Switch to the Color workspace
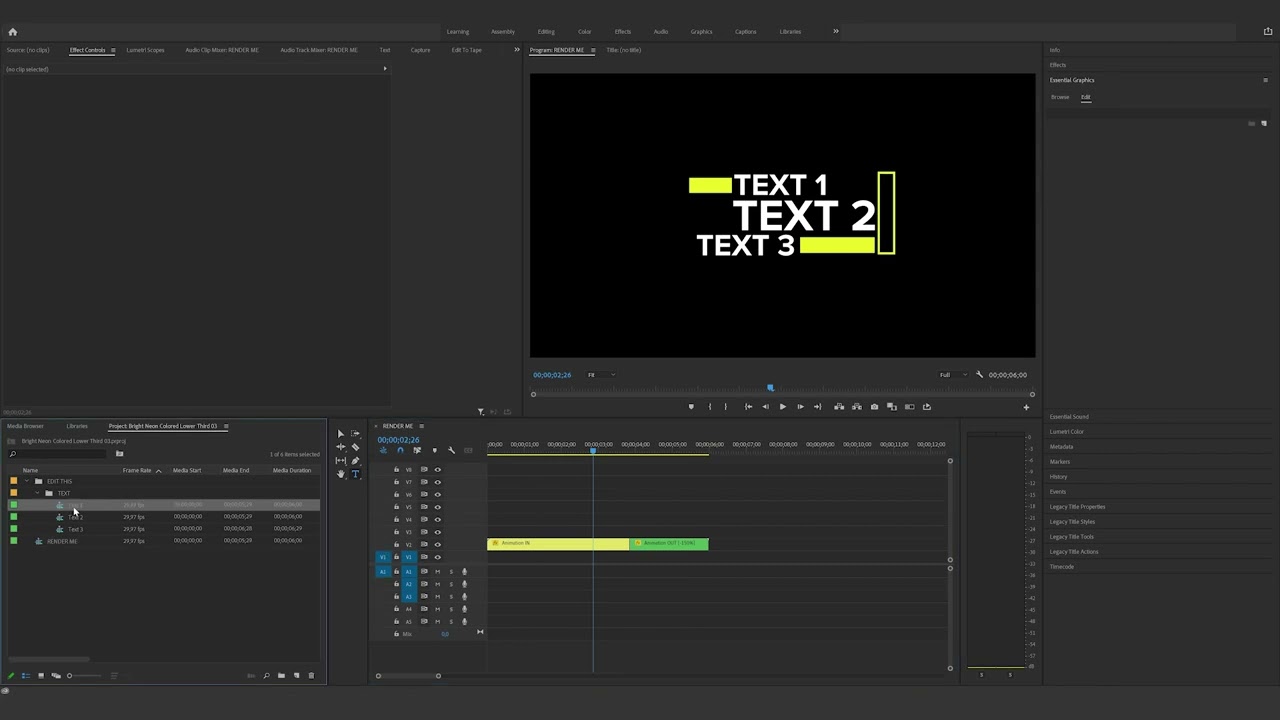 pyautogui.click(x=584, y=31)
